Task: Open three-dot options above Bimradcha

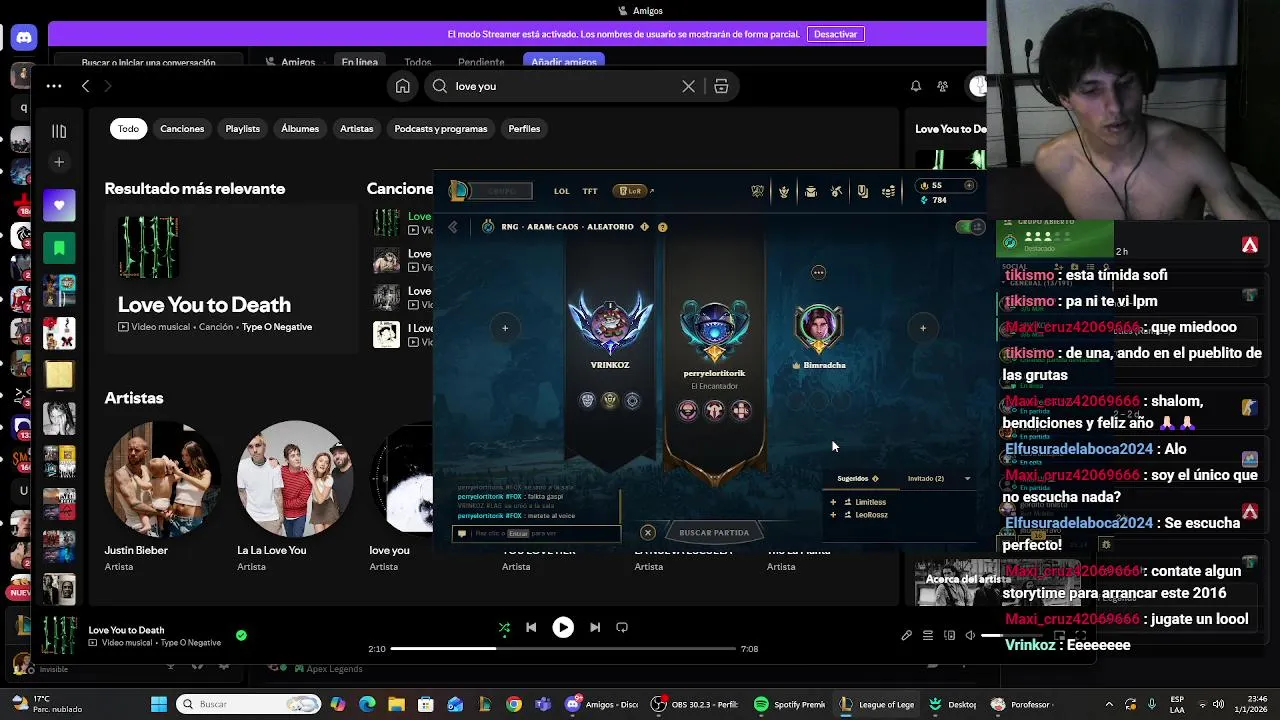Action: tap(818, 272)
